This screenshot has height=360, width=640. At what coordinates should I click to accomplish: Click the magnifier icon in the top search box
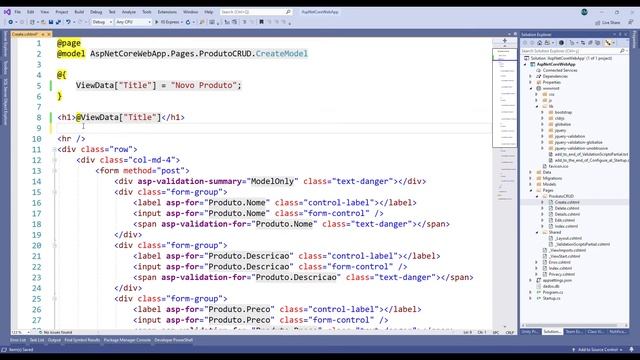click(x=288, y=12)
